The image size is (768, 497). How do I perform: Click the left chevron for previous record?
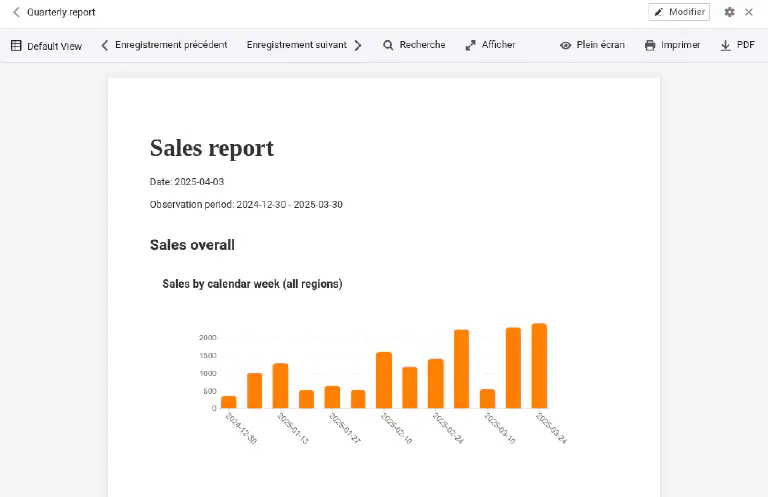point(104,46)
